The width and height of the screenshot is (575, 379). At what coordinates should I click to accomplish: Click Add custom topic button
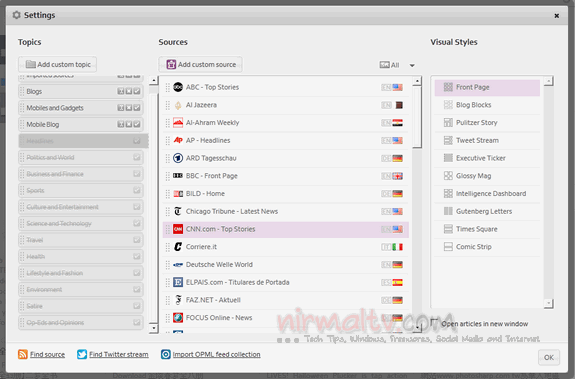tap(58, 65)
